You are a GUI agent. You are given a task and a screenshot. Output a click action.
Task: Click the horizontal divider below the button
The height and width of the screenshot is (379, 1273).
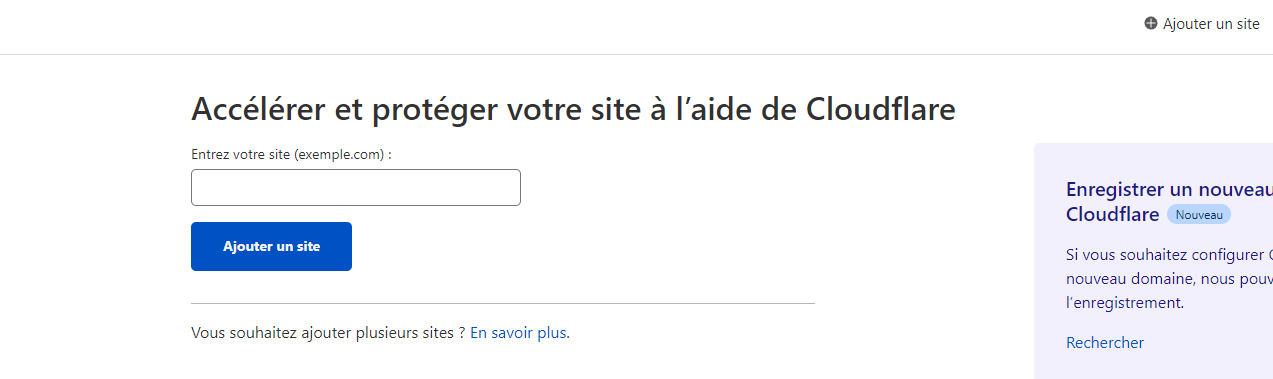coord(503,303)
